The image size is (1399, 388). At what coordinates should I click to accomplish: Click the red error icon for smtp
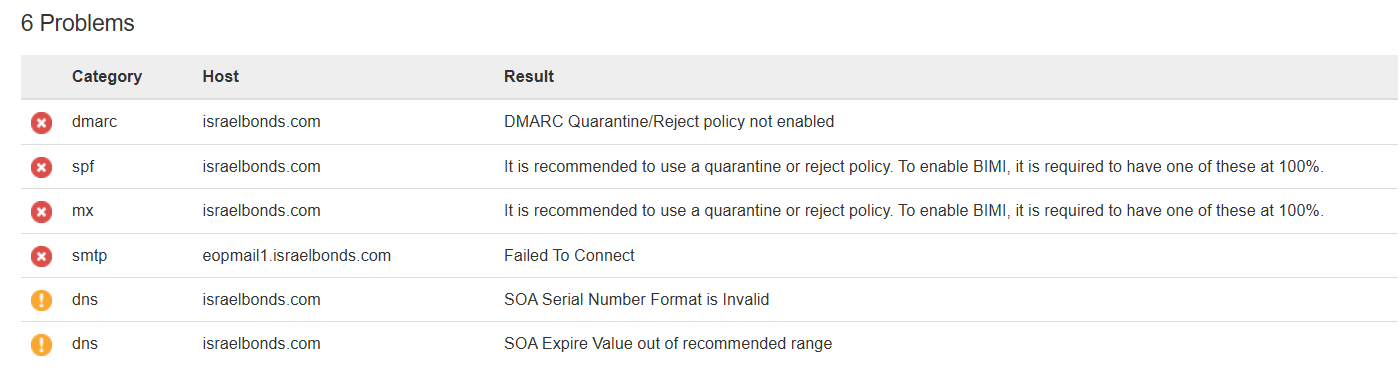click(41, 256)
